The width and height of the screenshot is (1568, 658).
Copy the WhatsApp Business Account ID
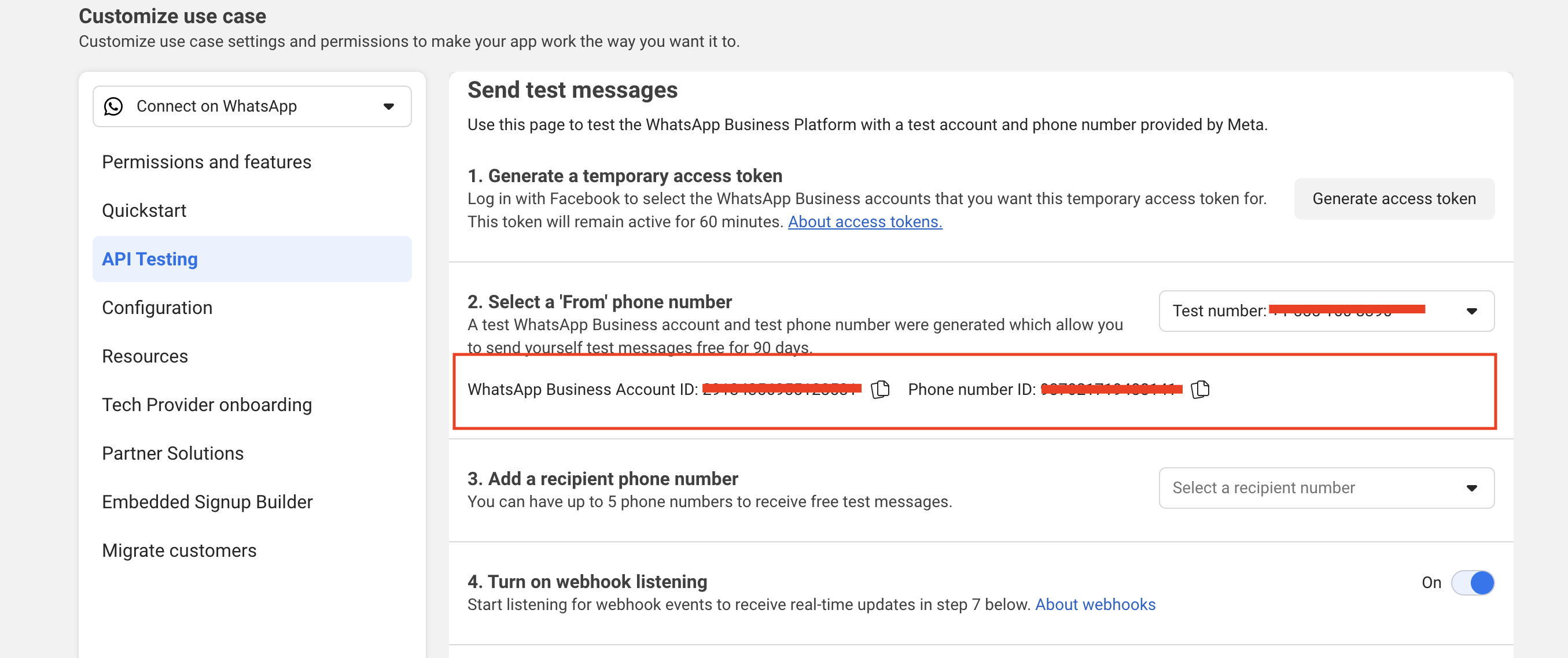coord(880,389)
